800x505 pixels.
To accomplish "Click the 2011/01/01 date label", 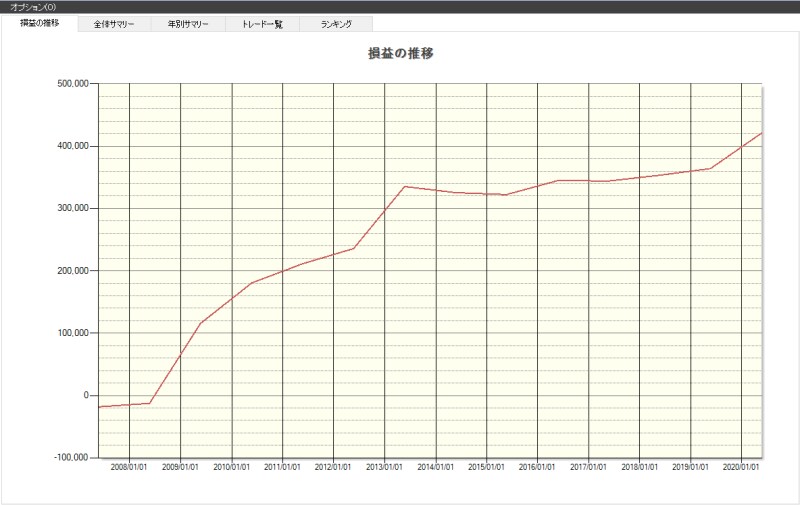I will pos(282,467).
